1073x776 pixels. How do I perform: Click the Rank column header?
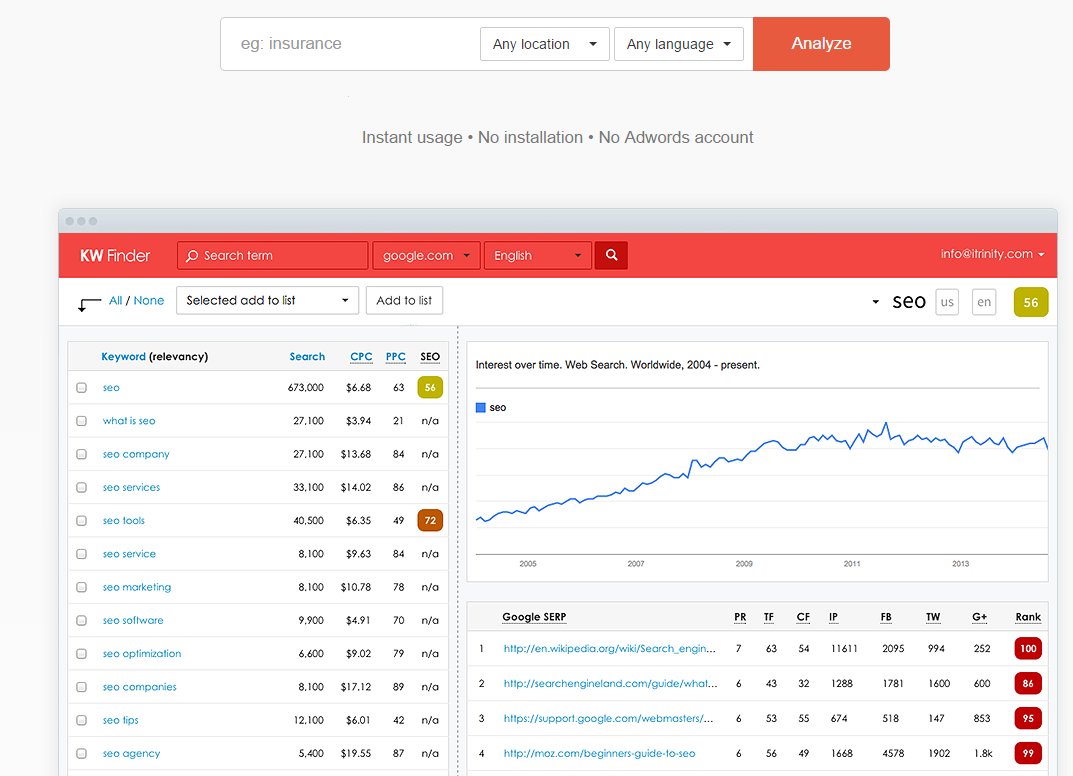tap(1028, 617)
